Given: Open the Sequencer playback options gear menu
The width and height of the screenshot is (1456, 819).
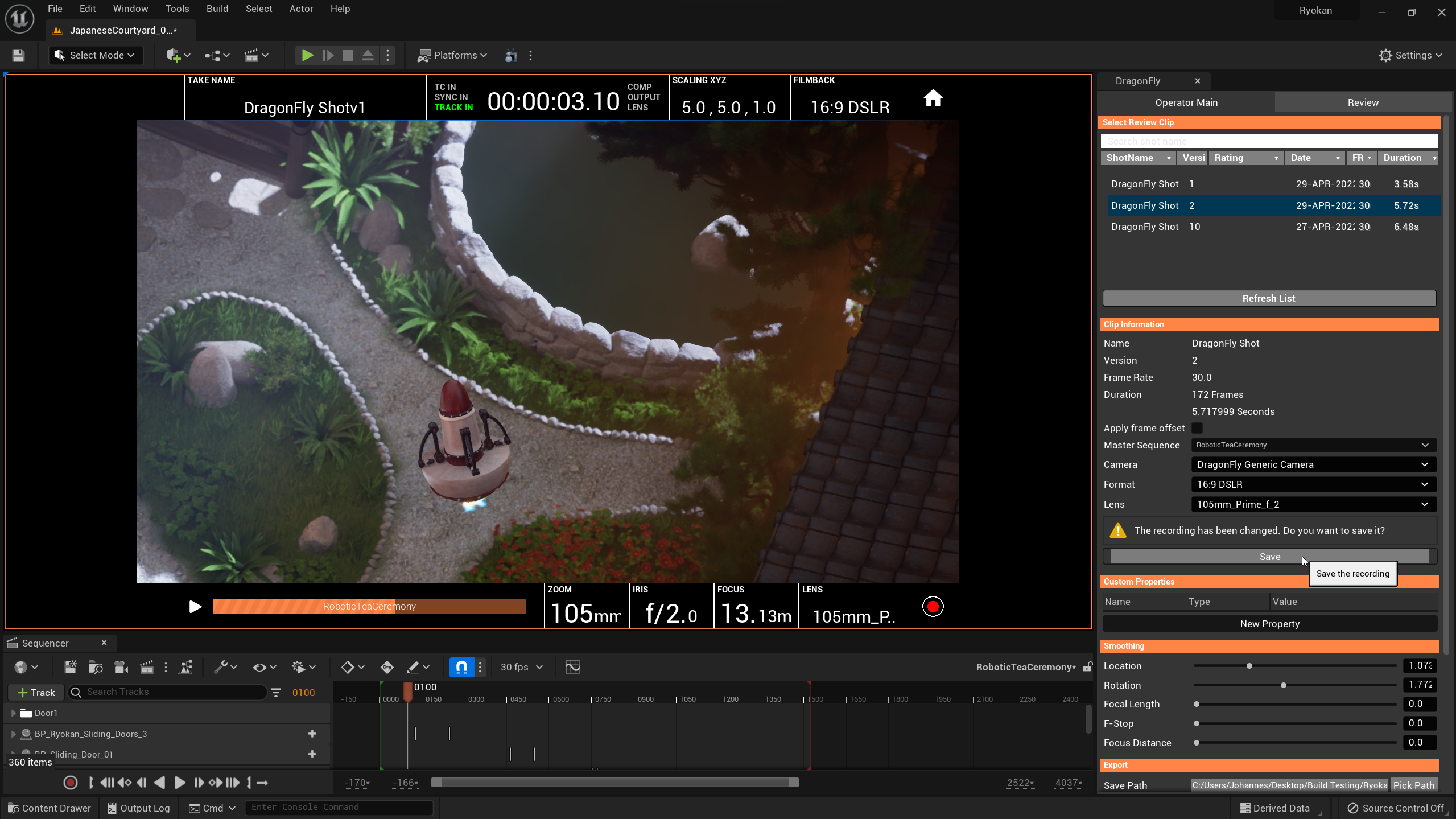Looking at the screenshot, I should tap(304, 667).
